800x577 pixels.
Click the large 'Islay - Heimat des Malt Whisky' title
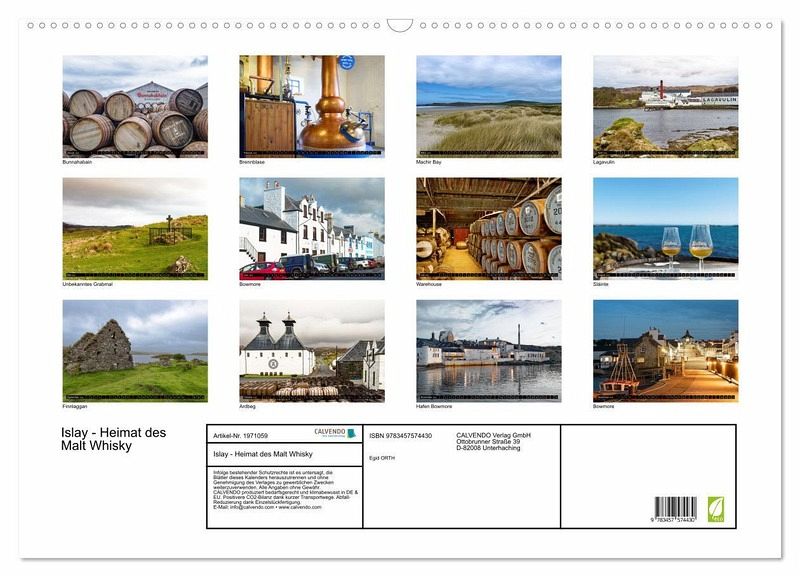(113, 439)
